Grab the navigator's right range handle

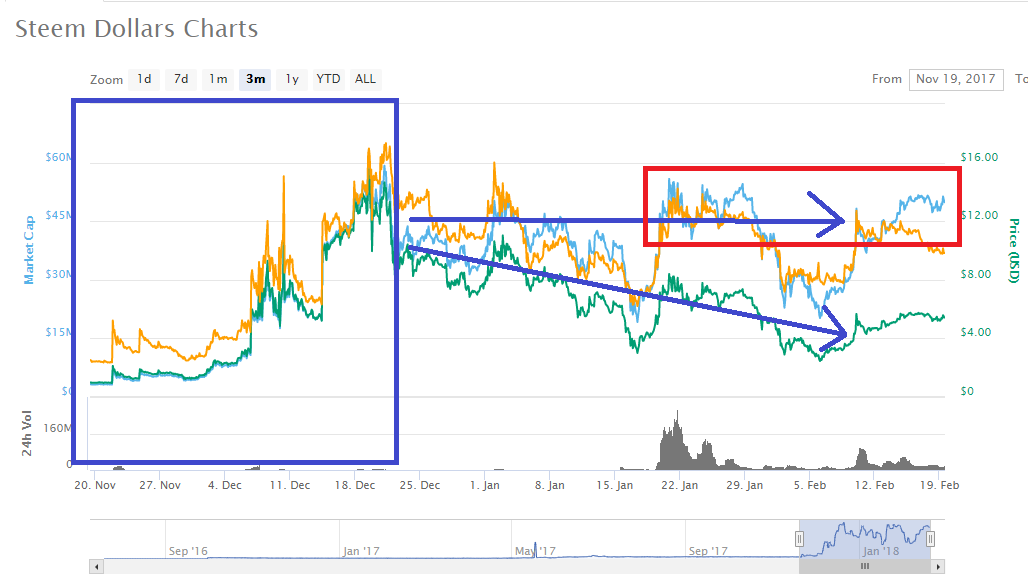click(x=930, y=539)
